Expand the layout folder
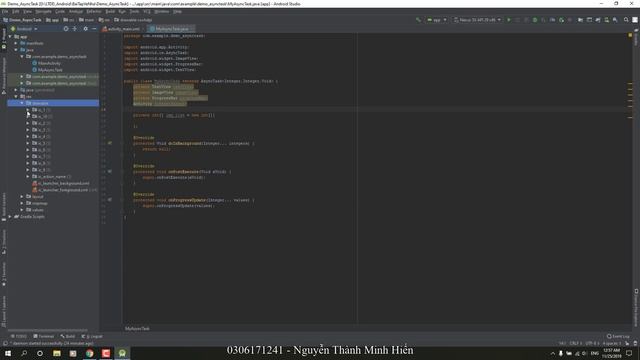640x360 pixels. pos(22,196)
